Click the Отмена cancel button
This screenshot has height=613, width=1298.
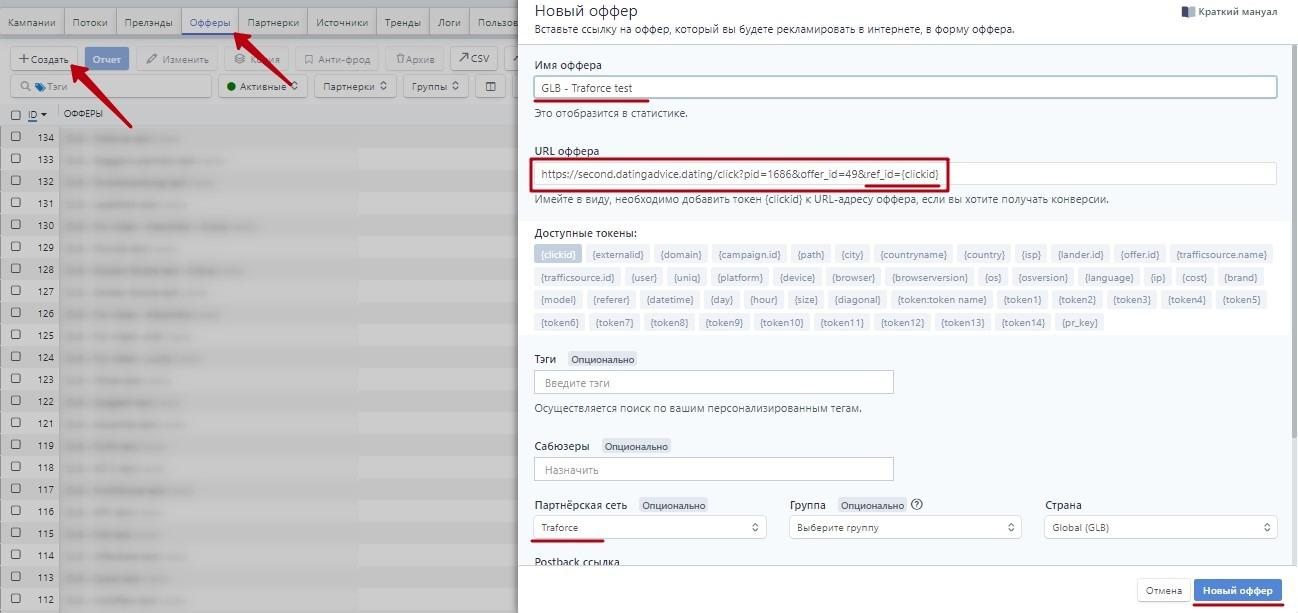click(1164, 590)
